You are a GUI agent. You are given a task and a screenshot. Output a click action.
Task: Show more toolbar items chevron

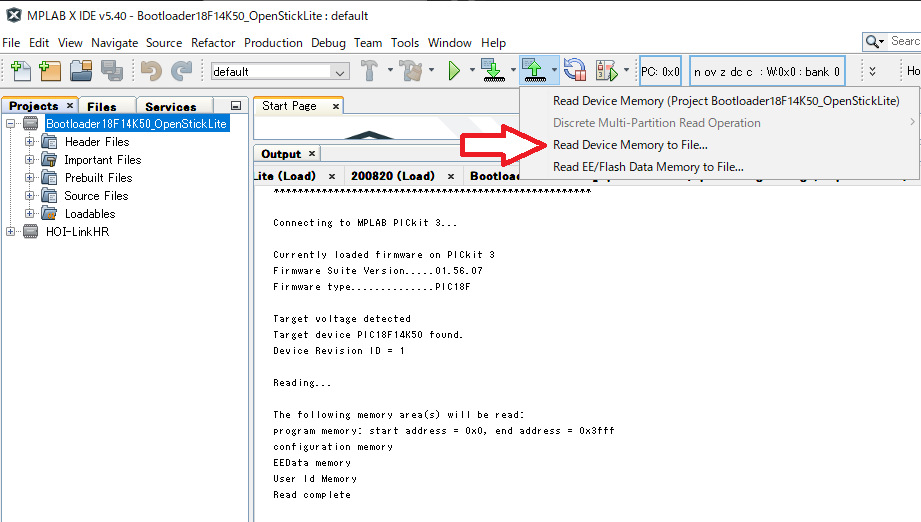coord(872,71)
